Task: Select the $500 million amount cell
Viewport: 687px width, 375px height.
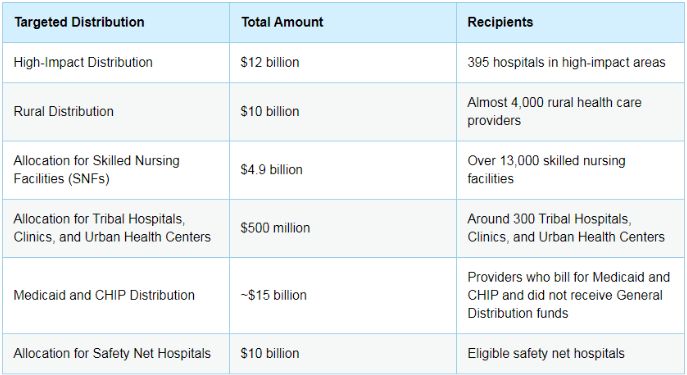Action: click(343, 228)
